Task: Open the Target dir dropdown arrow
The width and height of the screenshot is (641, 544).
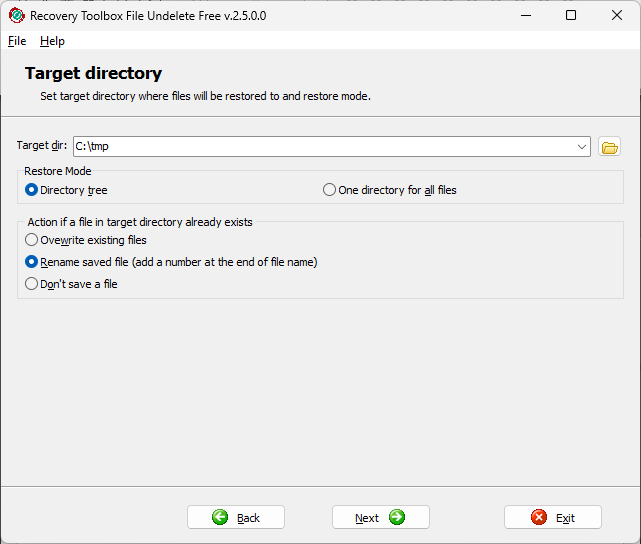Action: (x=581, y=147)
